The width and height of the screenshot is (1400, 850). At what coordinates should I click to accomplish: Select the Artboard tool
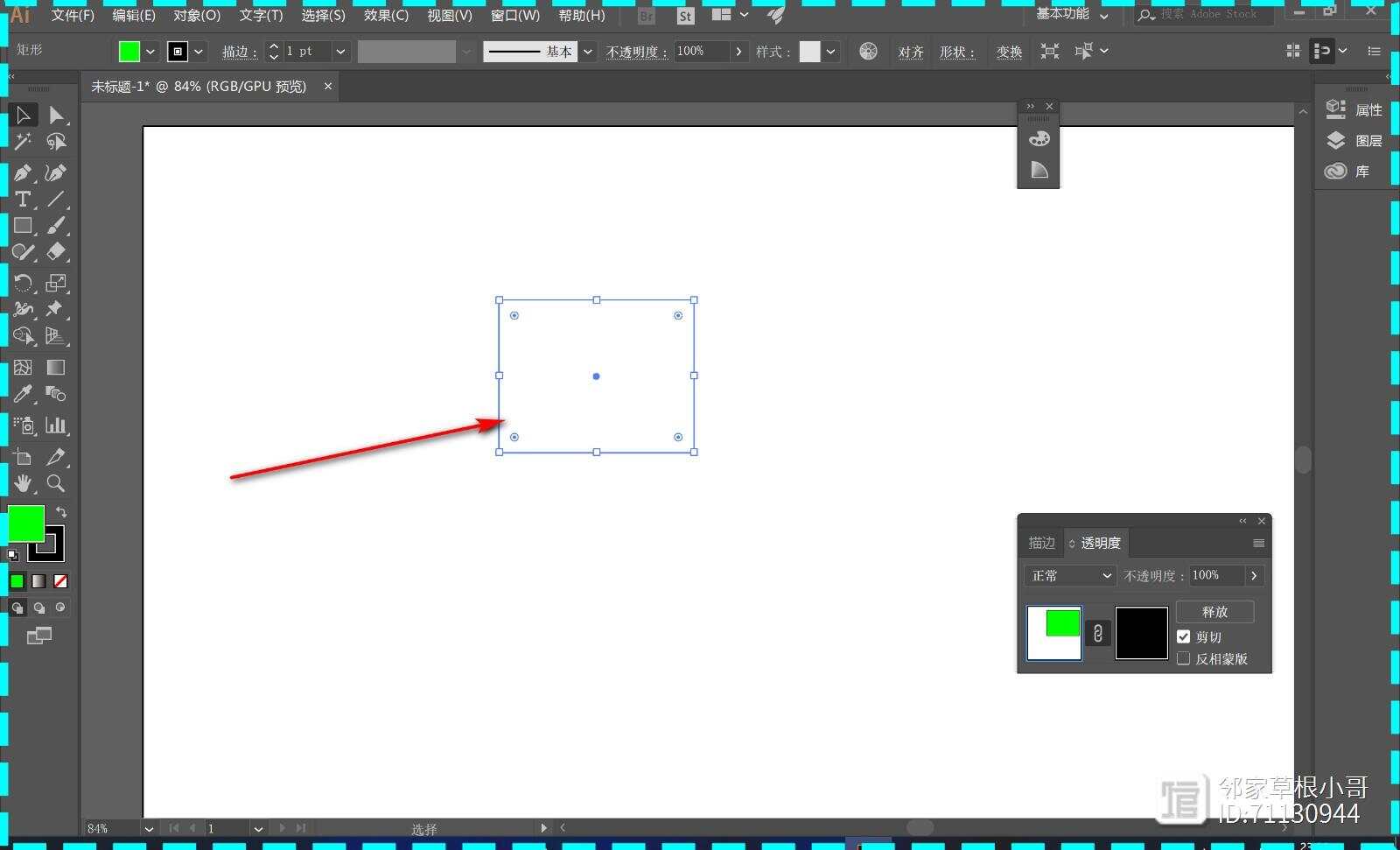tap(24, 456)
